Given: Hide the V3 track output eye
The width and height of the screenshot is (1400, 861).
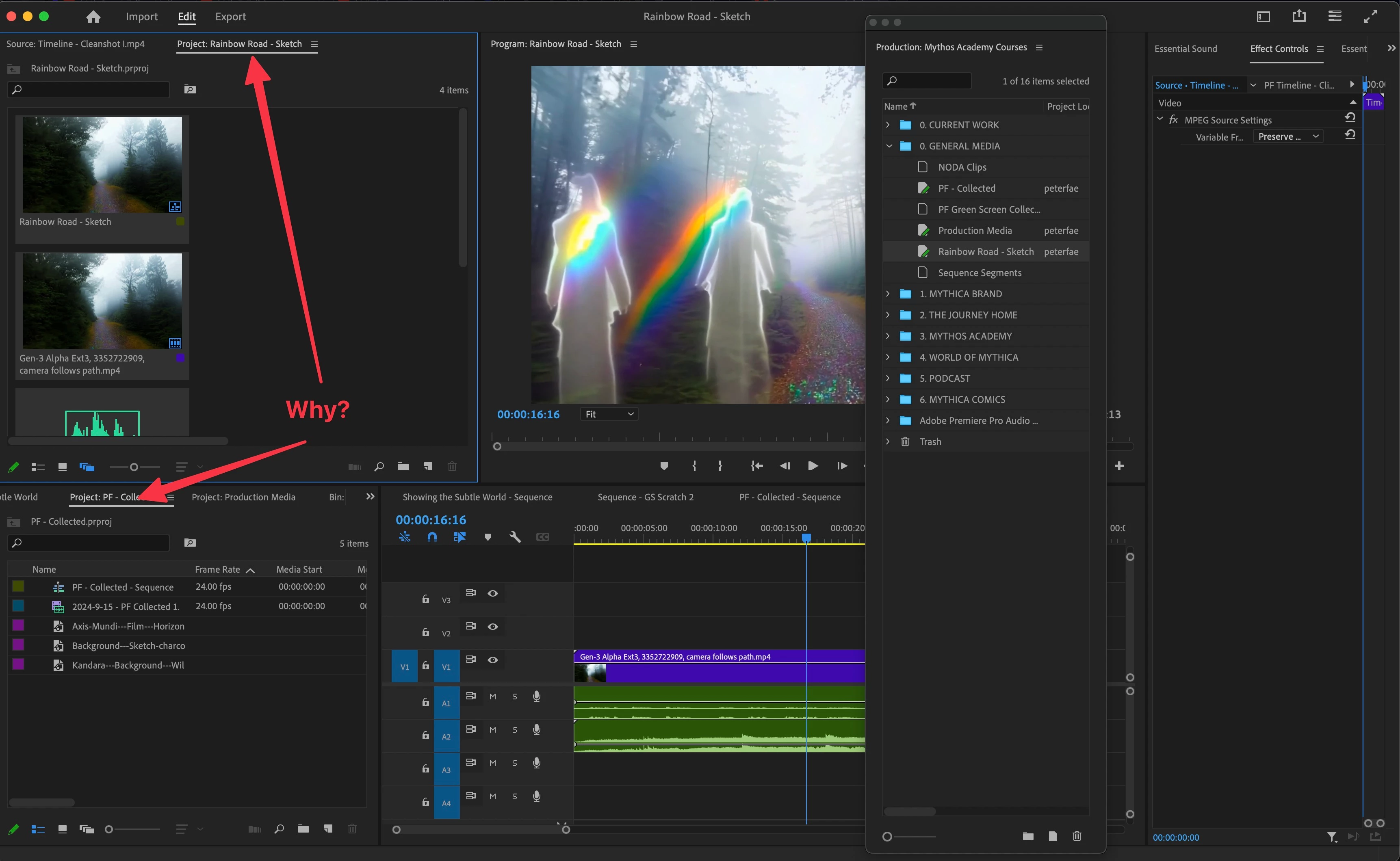Looking at the screenshot, I should click(x=493, y=593).
